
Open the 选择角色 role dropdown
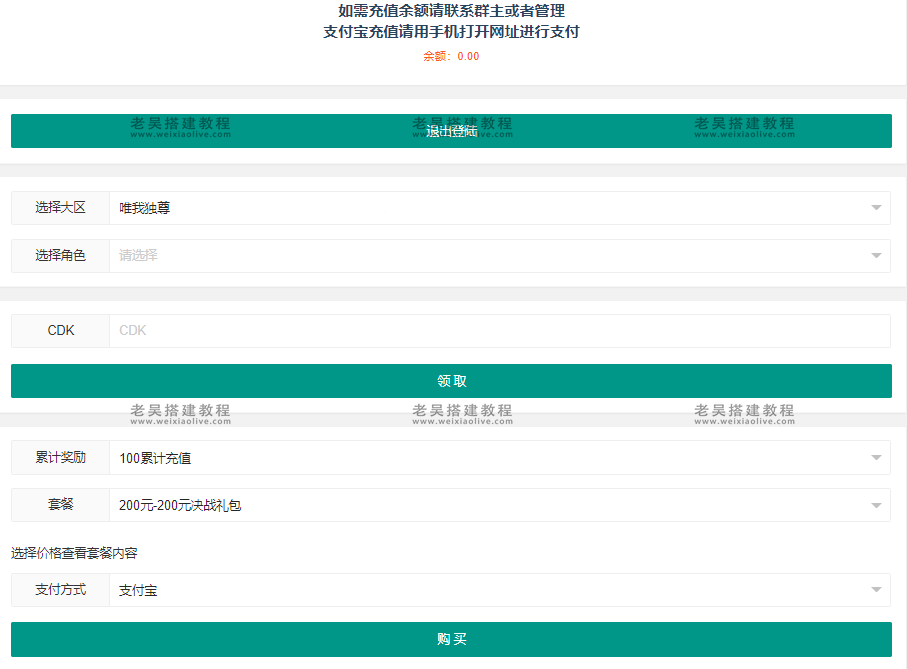point(500,256)
